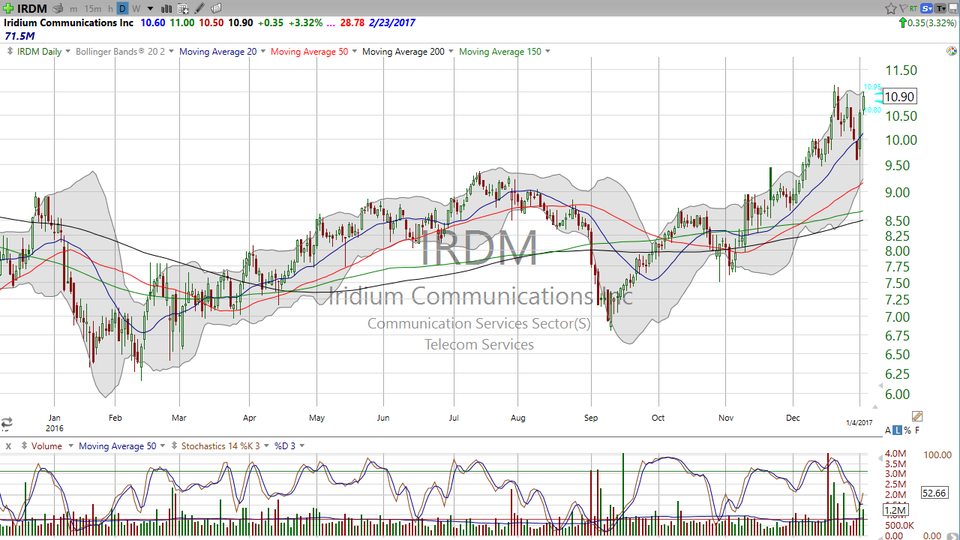The width and height of the screenshot is (960, 540).
Task: Open the layout dropdown at top-right corner
Action: [x=953, y=9]
